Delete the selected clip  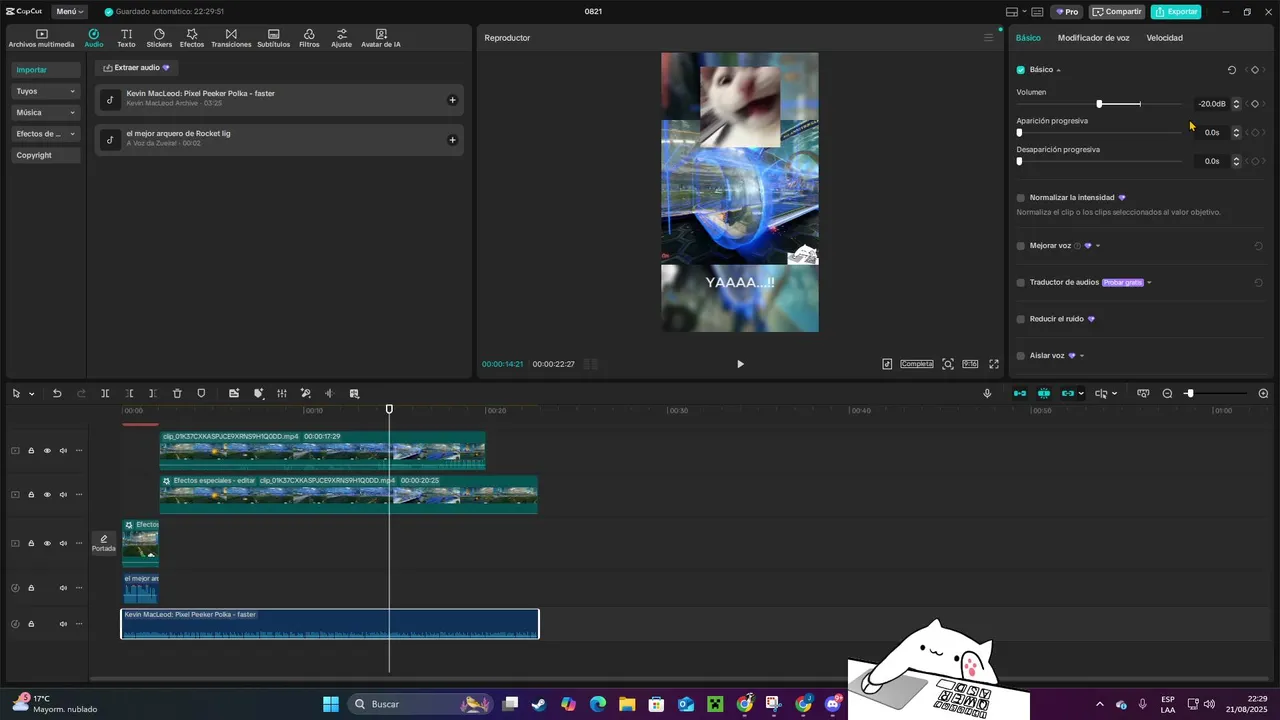coord(177,394)
